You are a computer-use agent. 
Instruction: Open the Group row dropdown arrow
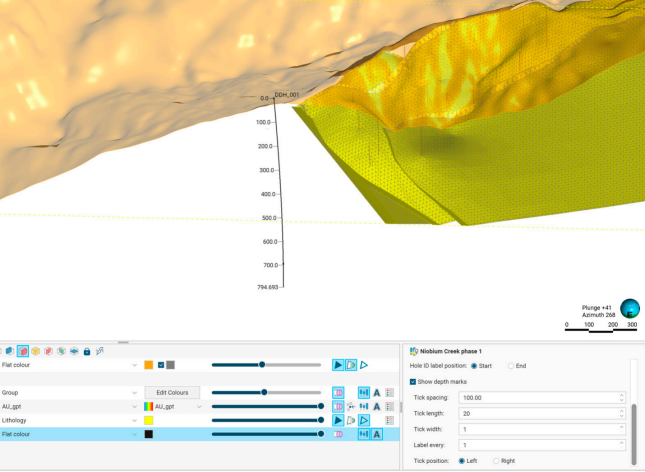coord(134,393)
